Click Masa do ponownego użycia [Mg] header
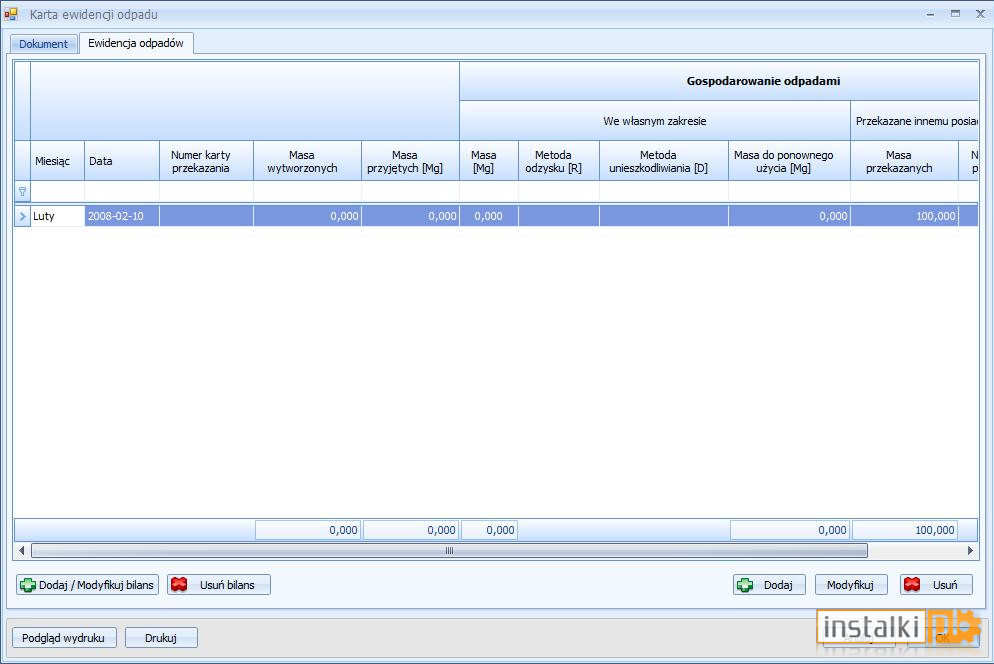Image resolution: width=994 pixels, height=664 pixels. (789, 161)
